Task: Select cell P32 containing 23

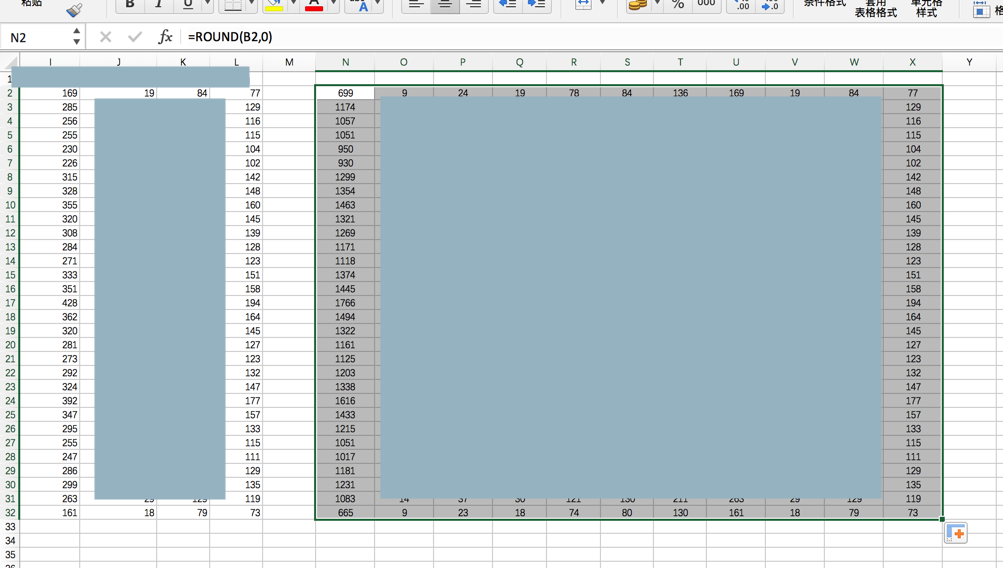Action: (x=462, y=512)
